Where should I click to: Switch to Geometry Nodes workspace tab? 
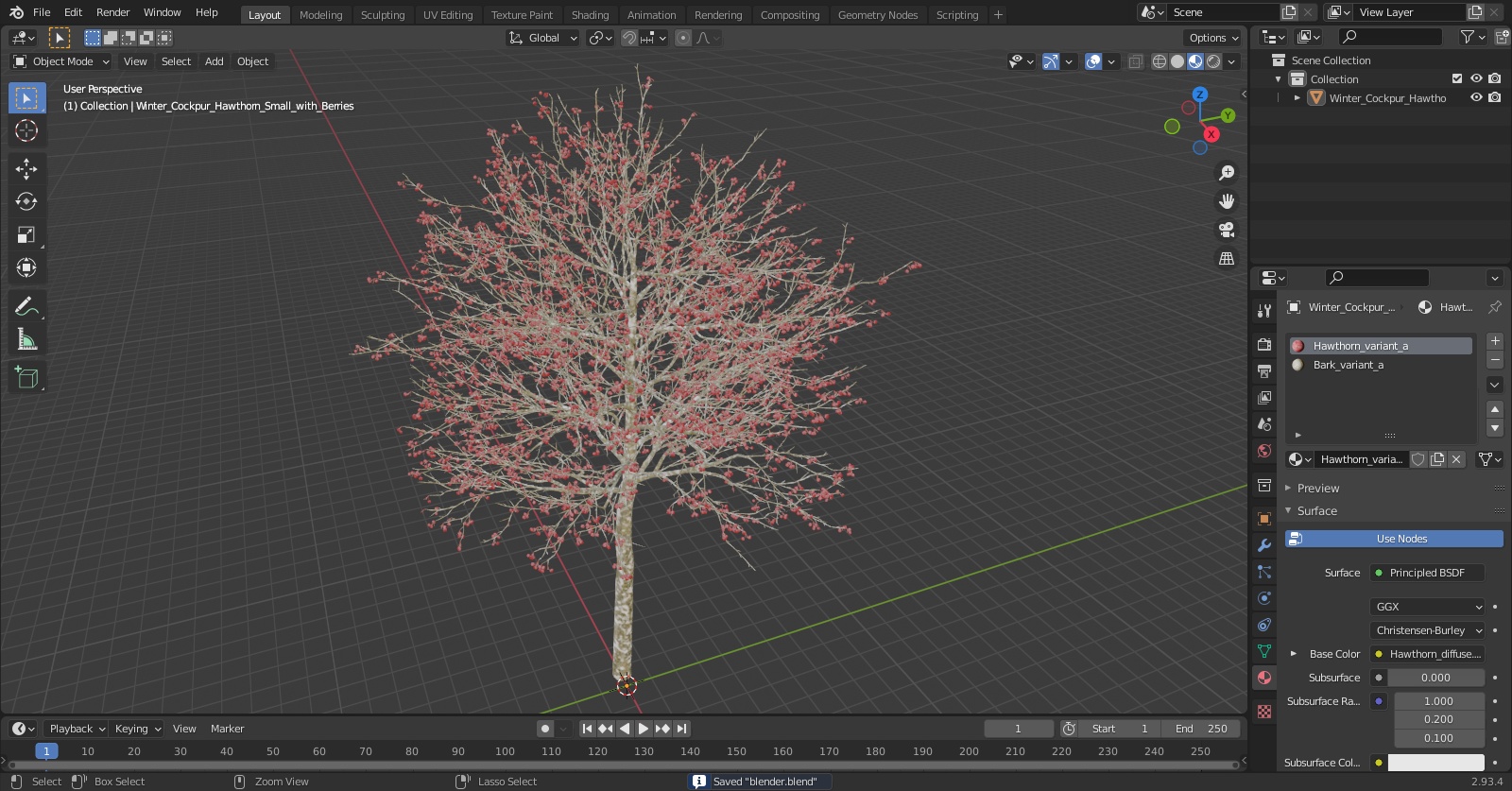[x=878, y=15]
